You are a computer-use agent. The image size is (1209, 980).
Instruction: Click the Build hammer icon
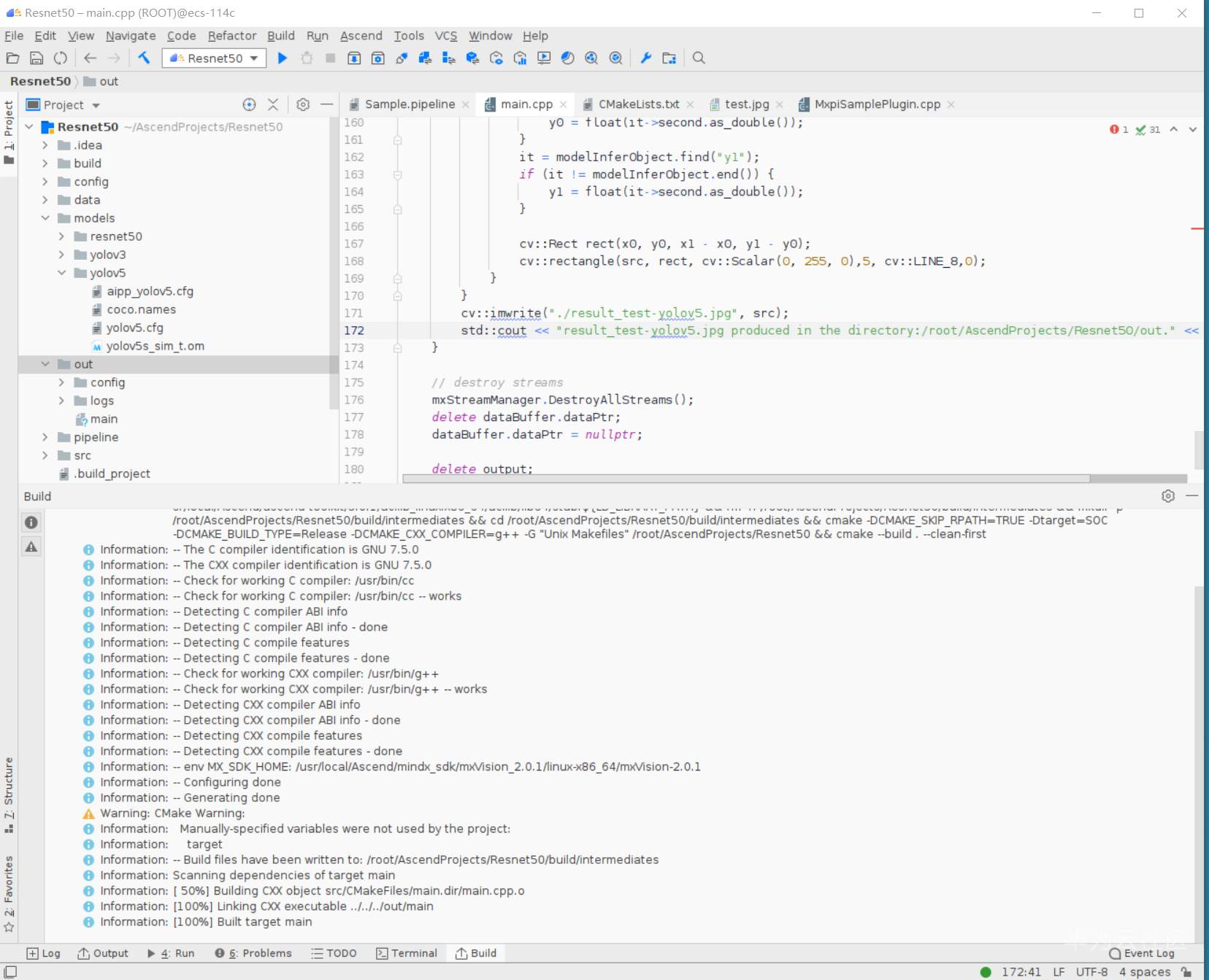[x=144, y=58]
